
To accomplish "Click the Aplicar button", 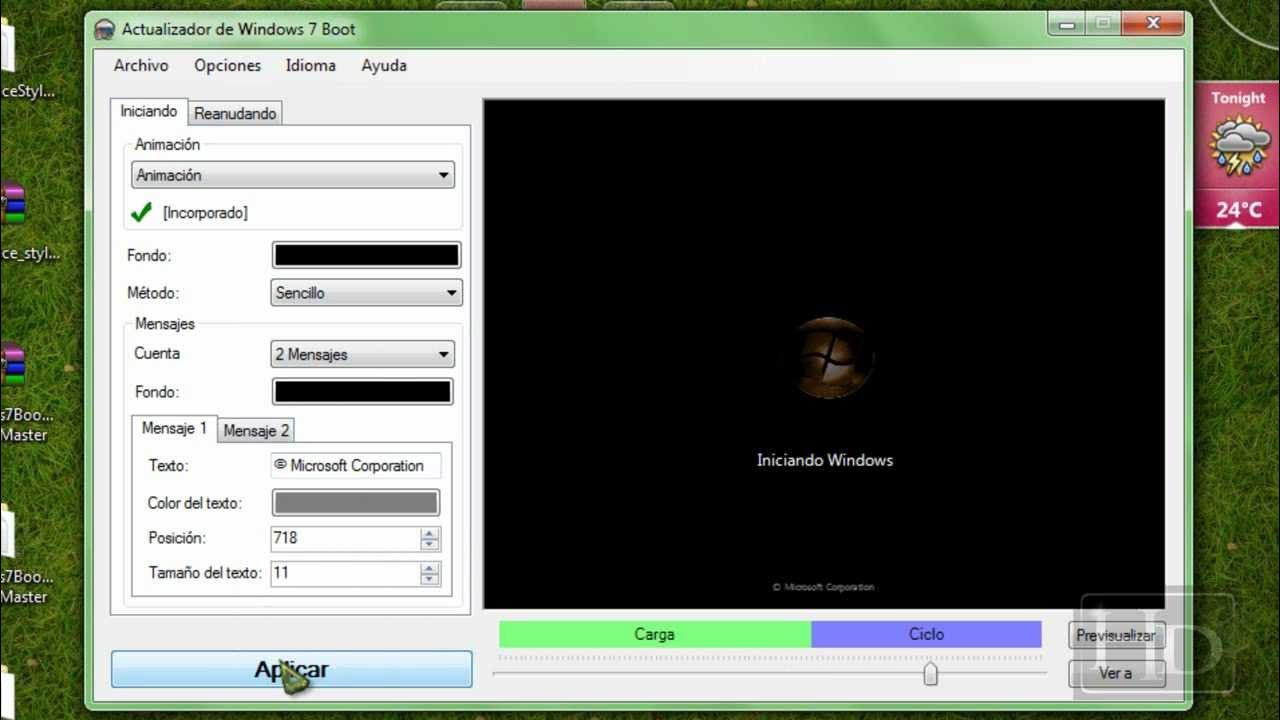I will (x=291, y=669).
